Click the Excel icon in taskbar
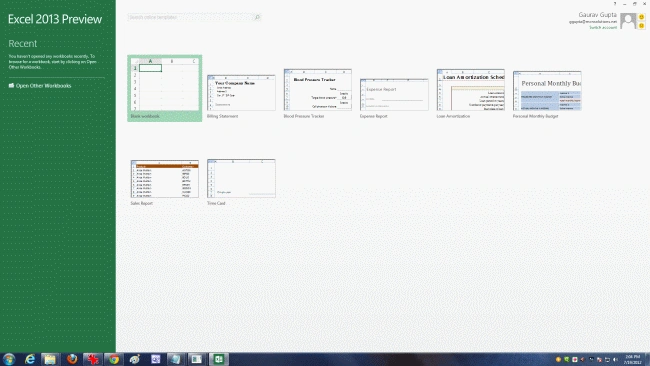The width and height of the screenshot is (650, 366). (218, 359)
